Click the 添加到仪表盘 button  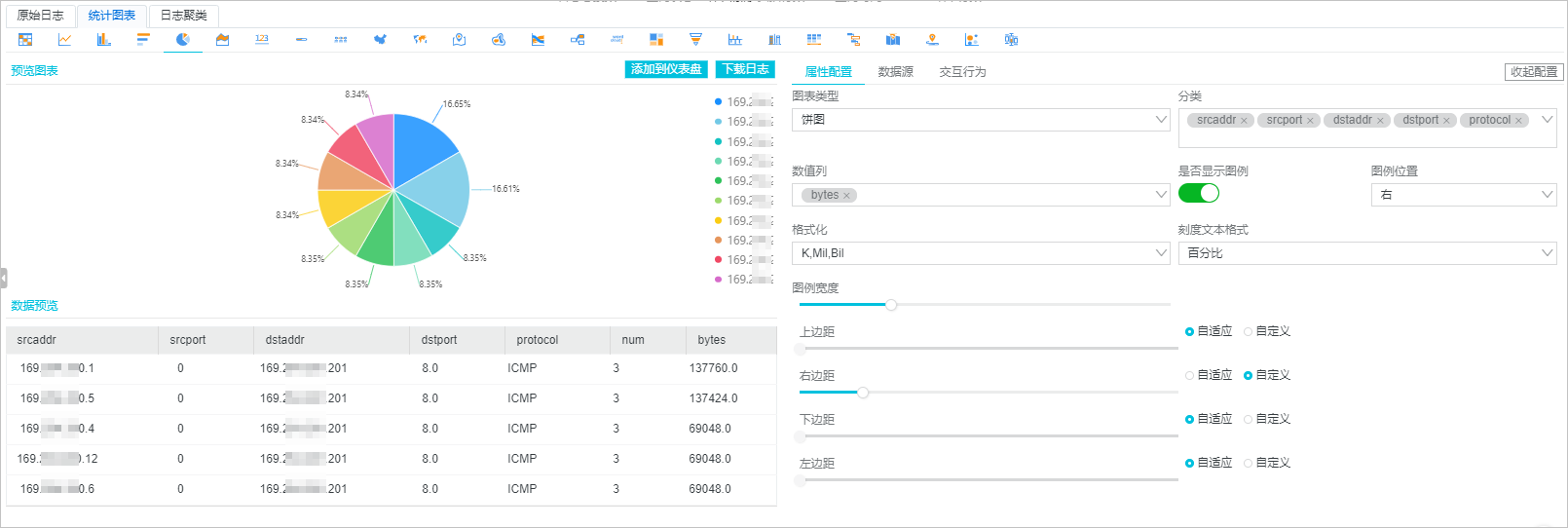click(666, 69)
